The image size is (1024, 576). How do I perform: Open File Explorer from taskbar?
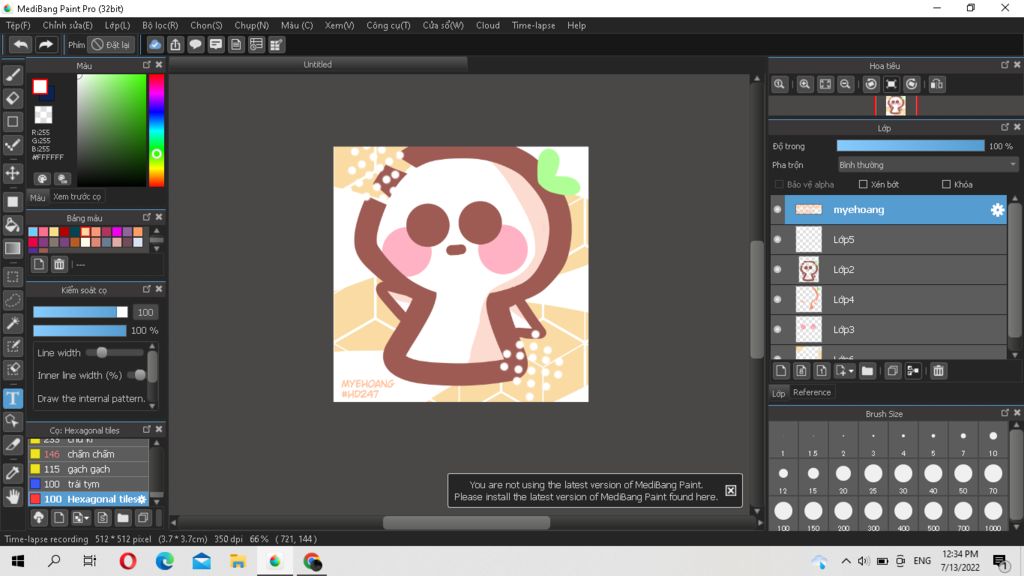[x=238, y=561]
